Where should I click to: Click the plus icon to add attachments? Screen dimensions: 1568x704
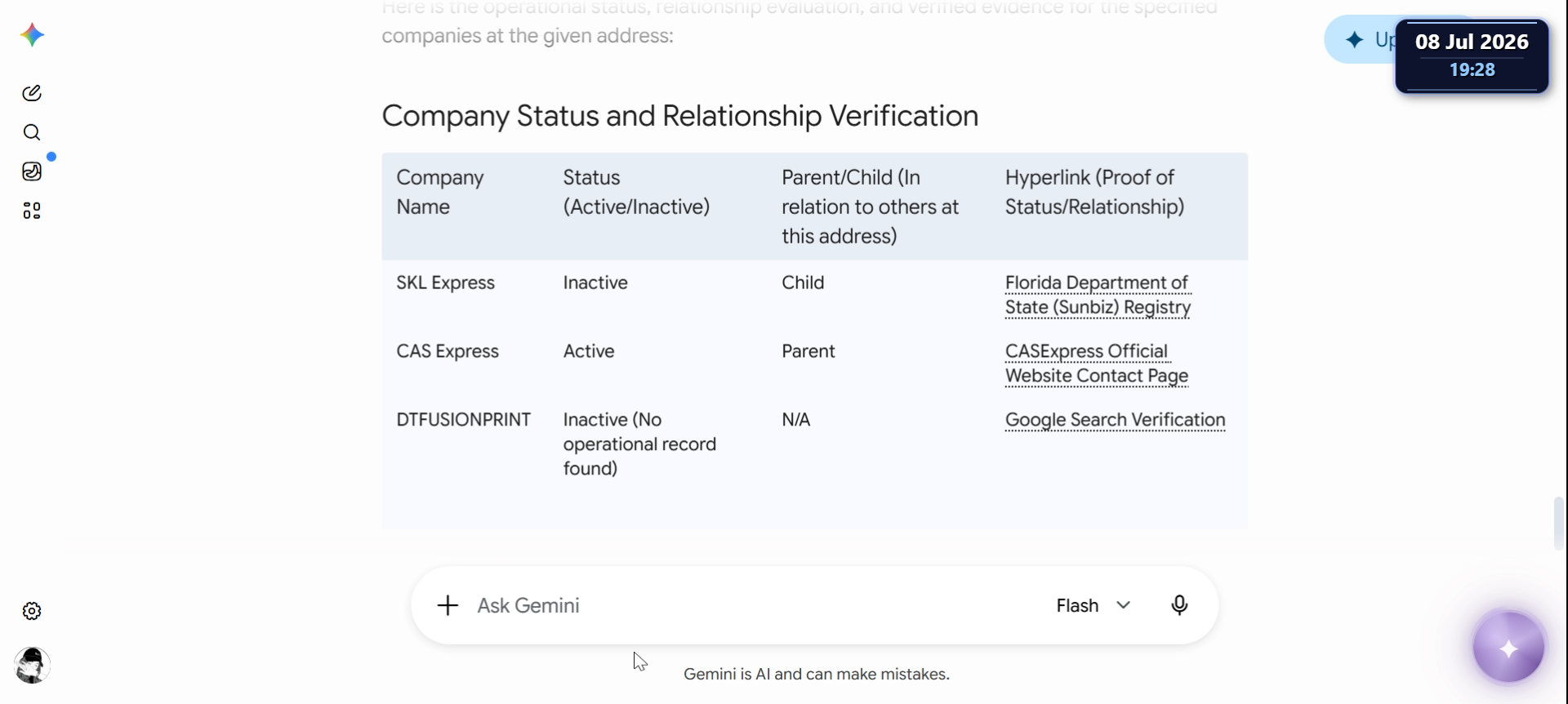[448, 605]
